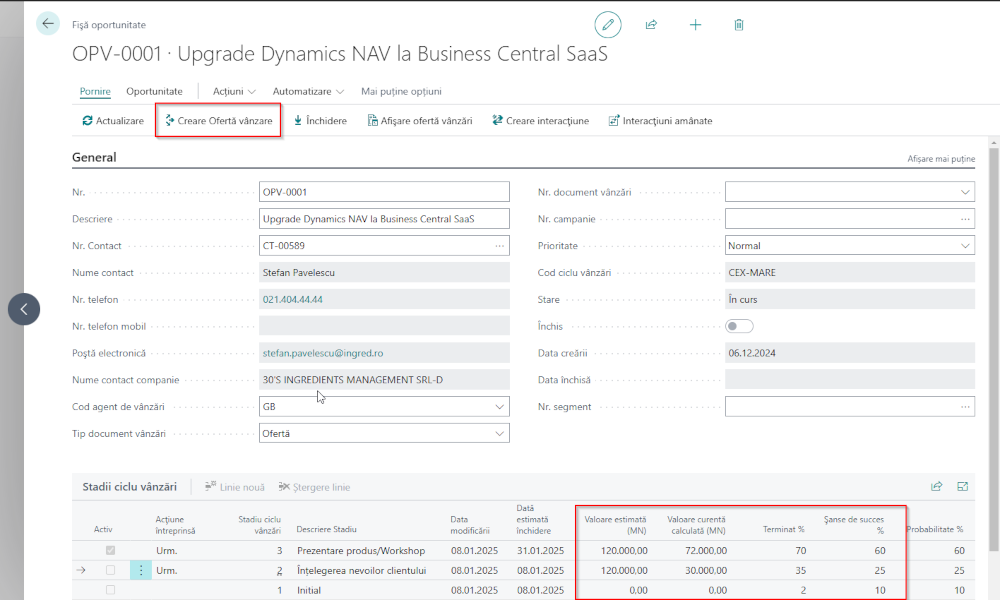Viewport: 1000px width, 600px height.
Task: Click calculated value 72.000,00
Action: tap(705, 550)
